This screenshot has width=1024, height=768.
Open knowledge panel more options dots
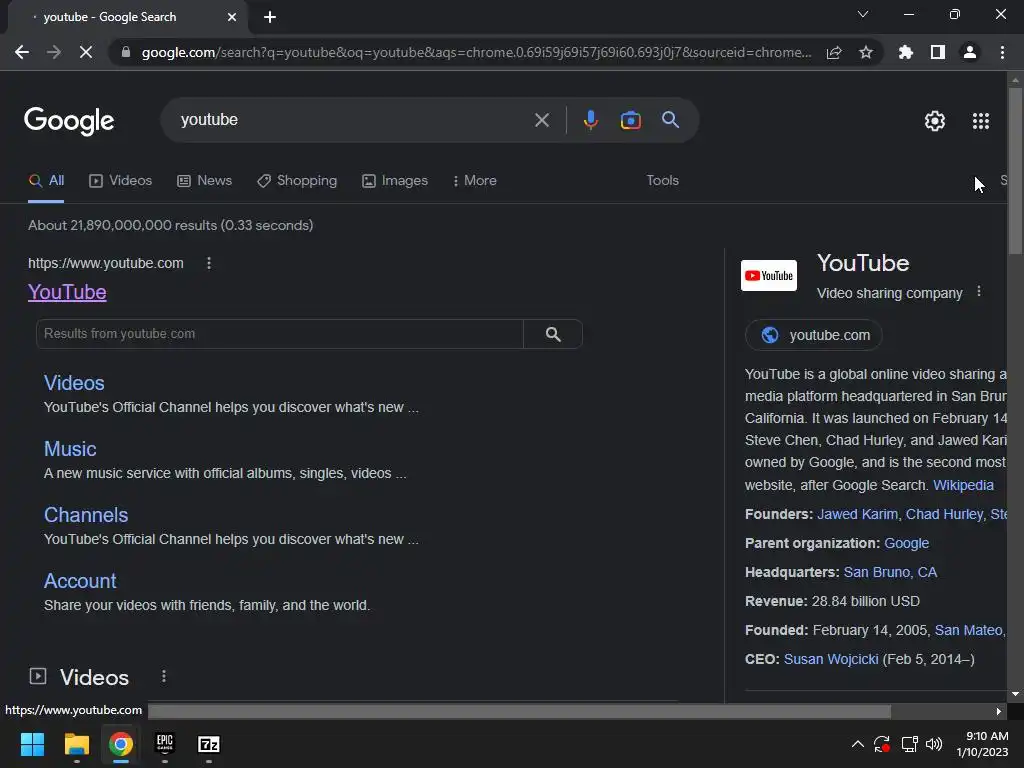pos(978,291)
